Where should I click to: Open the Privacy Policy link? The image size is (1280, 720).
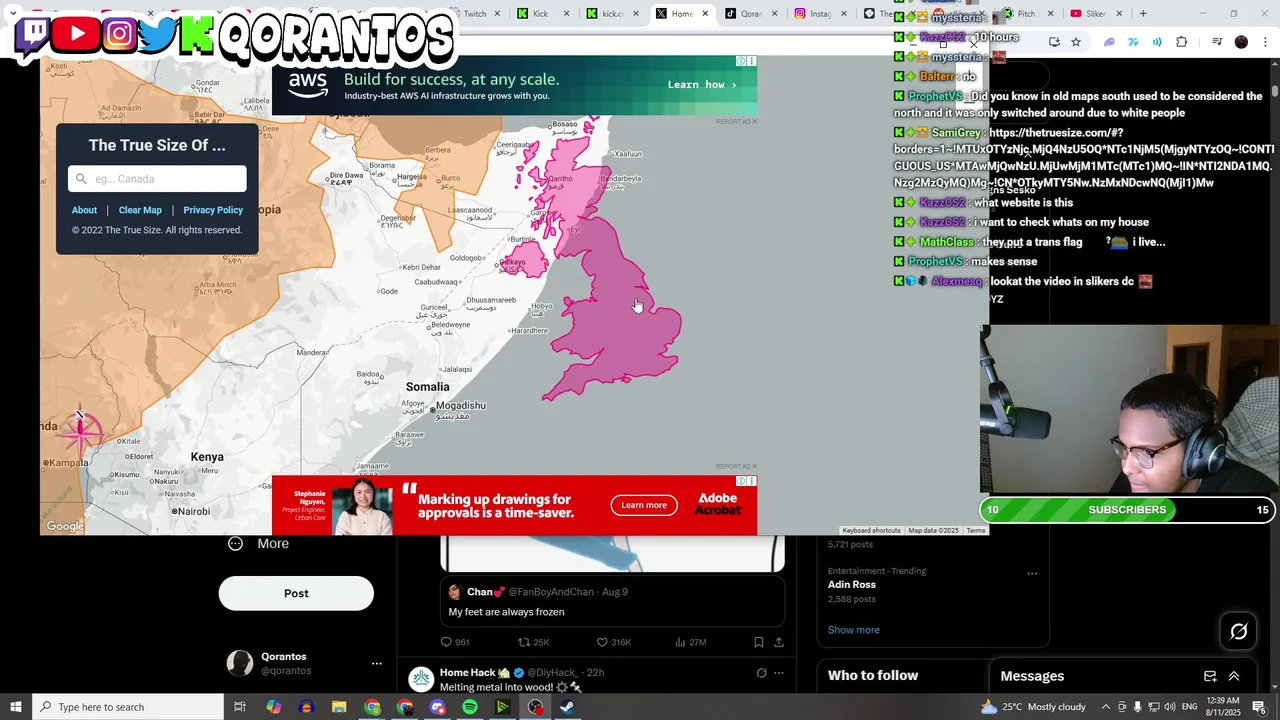click(213, 210)
